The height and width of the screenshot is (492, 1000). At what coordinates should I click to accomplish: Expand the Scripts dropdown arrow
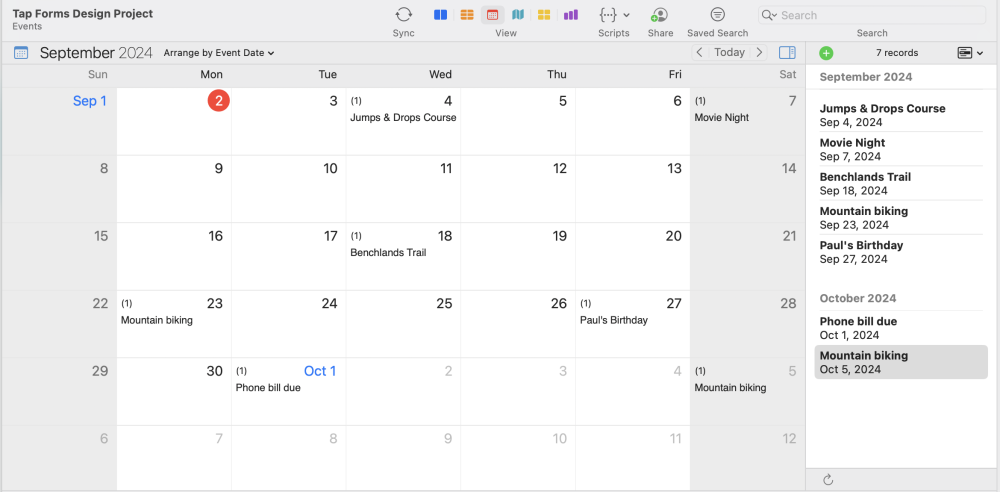[626, 15]
